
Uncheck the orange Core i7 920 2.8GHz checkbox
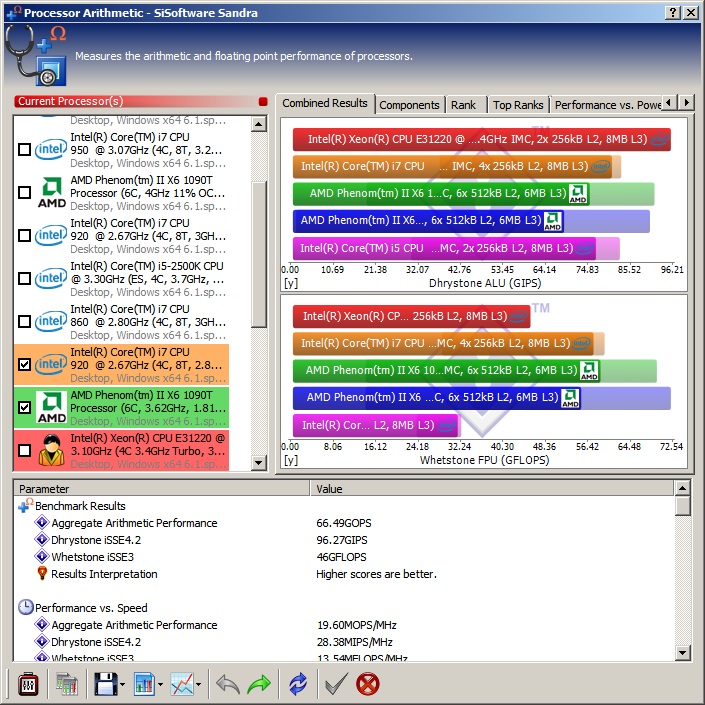(24, 364)
